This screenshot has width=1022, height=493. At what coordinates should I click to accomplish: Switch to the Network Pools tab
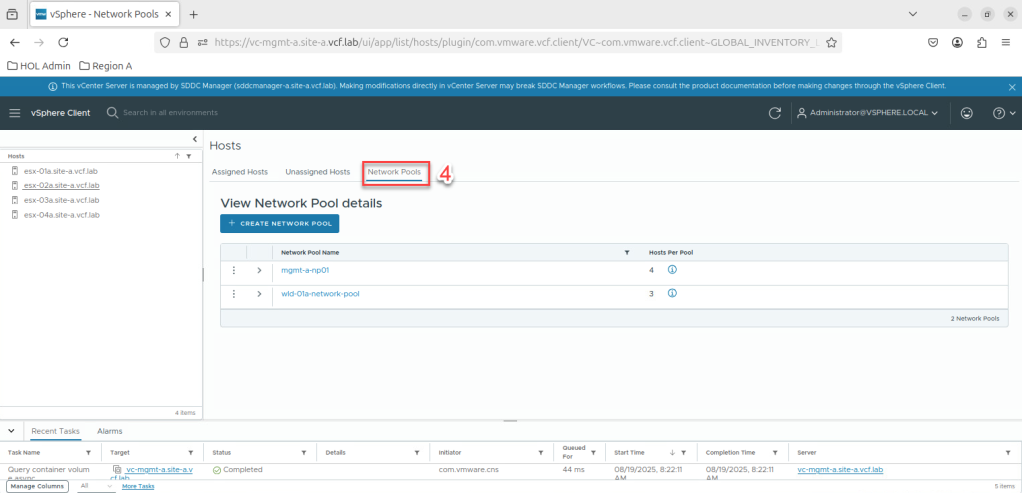tap(394, 172)
